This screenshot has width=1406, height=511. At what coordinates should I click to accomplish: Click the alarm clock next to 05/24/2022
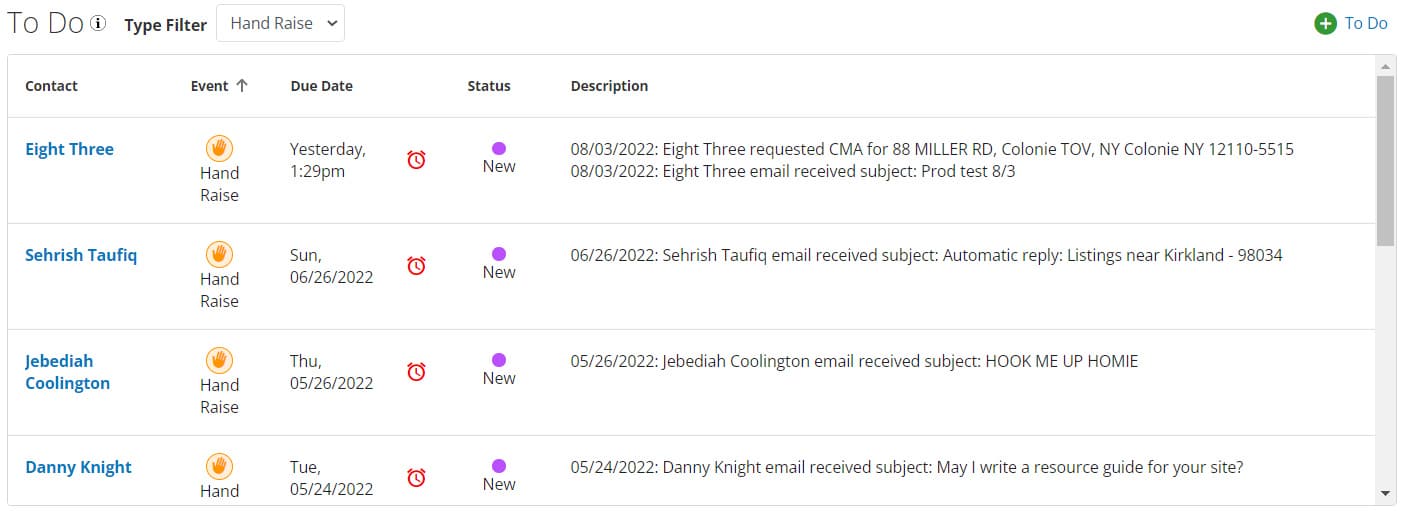point(417,478)
